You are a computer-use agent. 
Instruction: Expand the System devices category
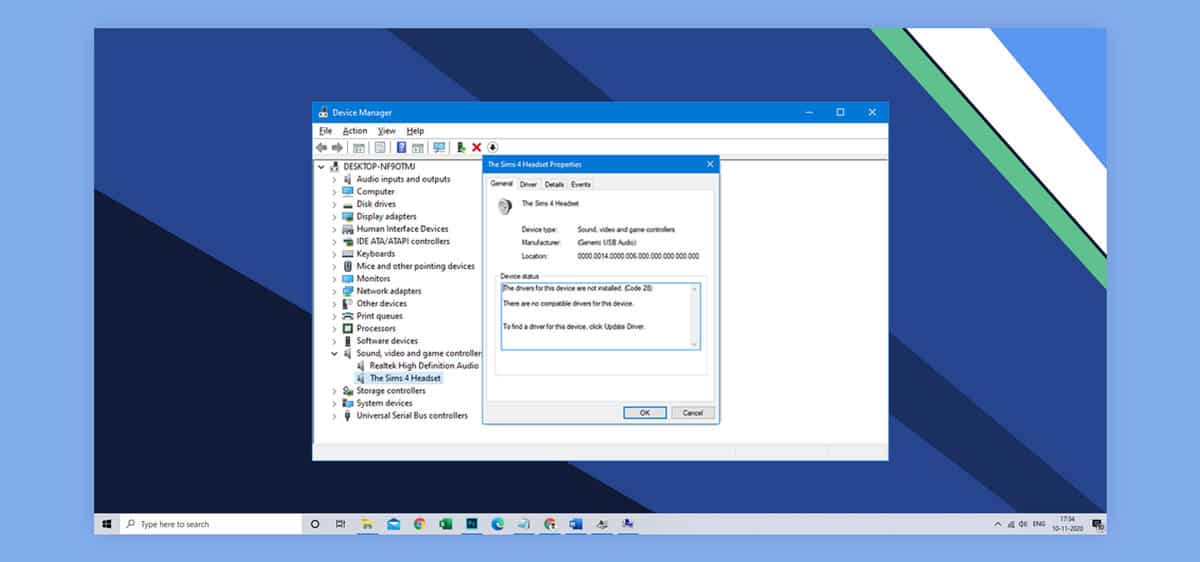pyautogui.click(x=334, y=403)
